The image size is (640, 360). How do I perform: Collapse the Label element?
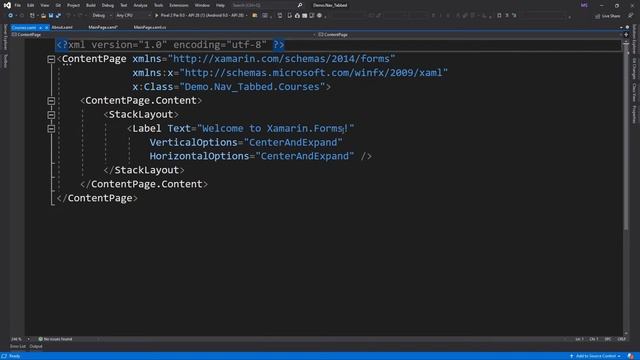tap(51, 129)
